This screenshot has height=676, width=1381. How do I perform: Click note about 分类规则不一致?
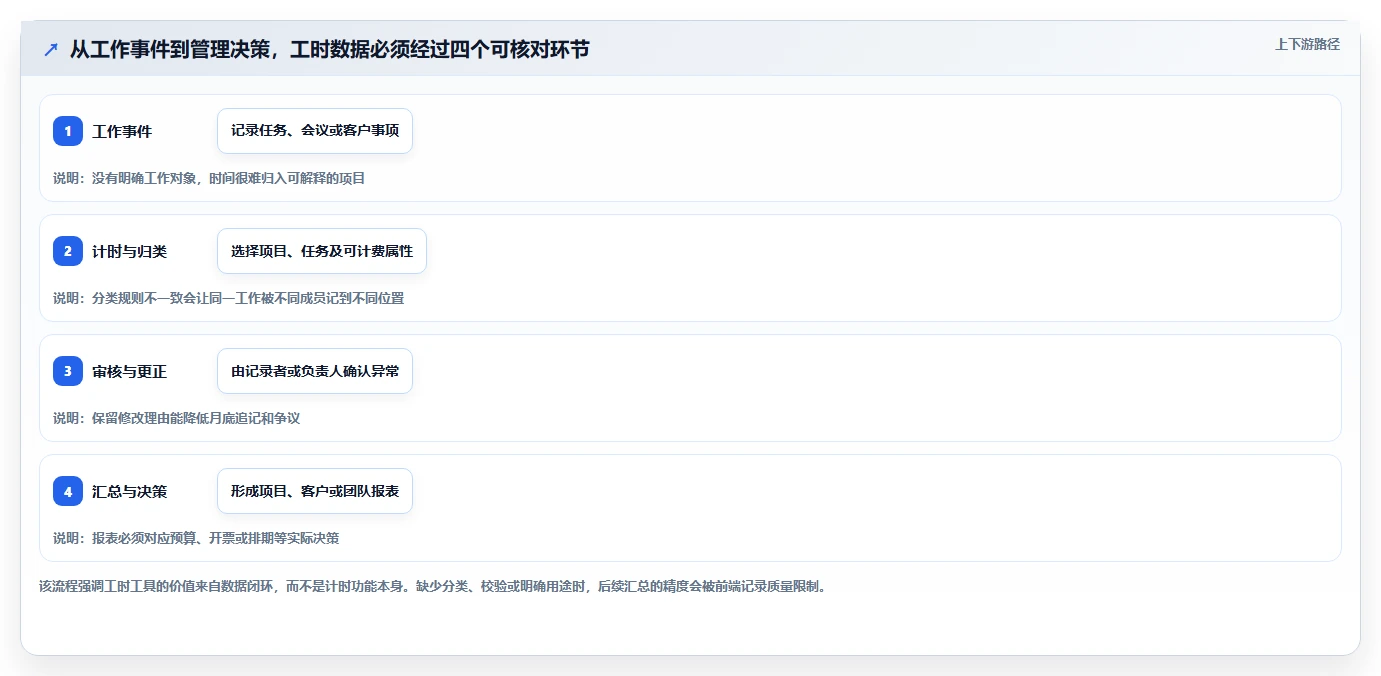(229, 298)
